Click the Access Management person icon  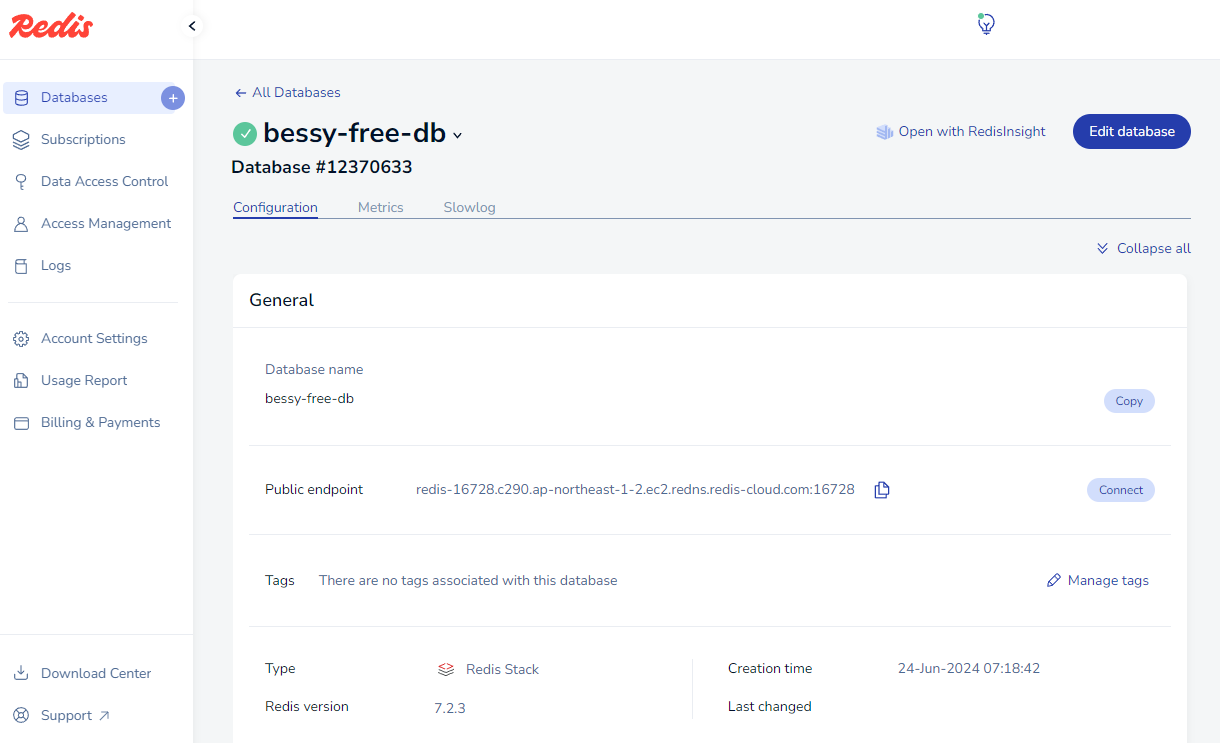pos(21,224)
